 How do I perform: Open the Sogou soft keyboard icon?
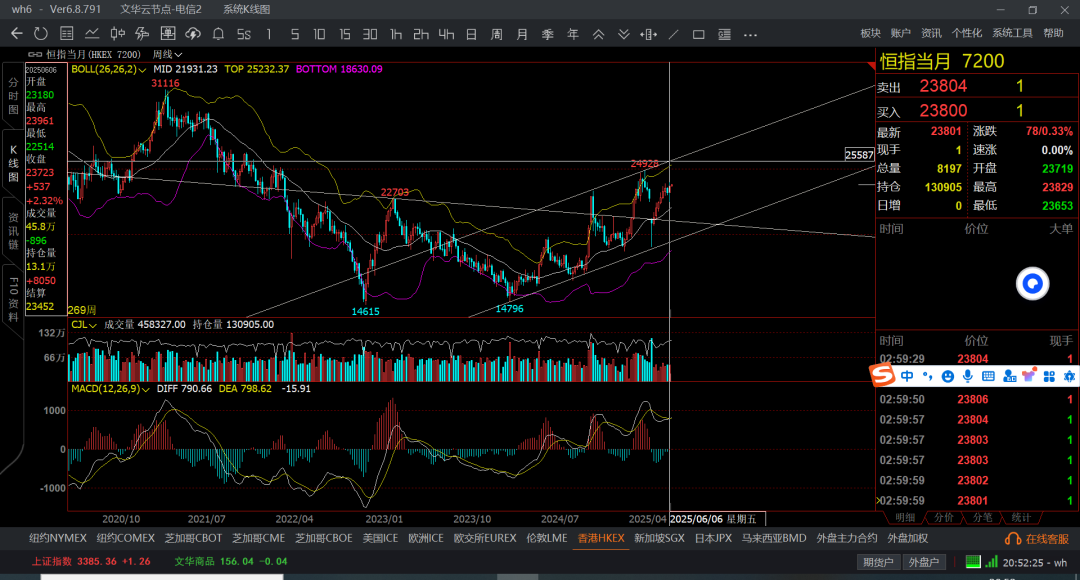988,376
